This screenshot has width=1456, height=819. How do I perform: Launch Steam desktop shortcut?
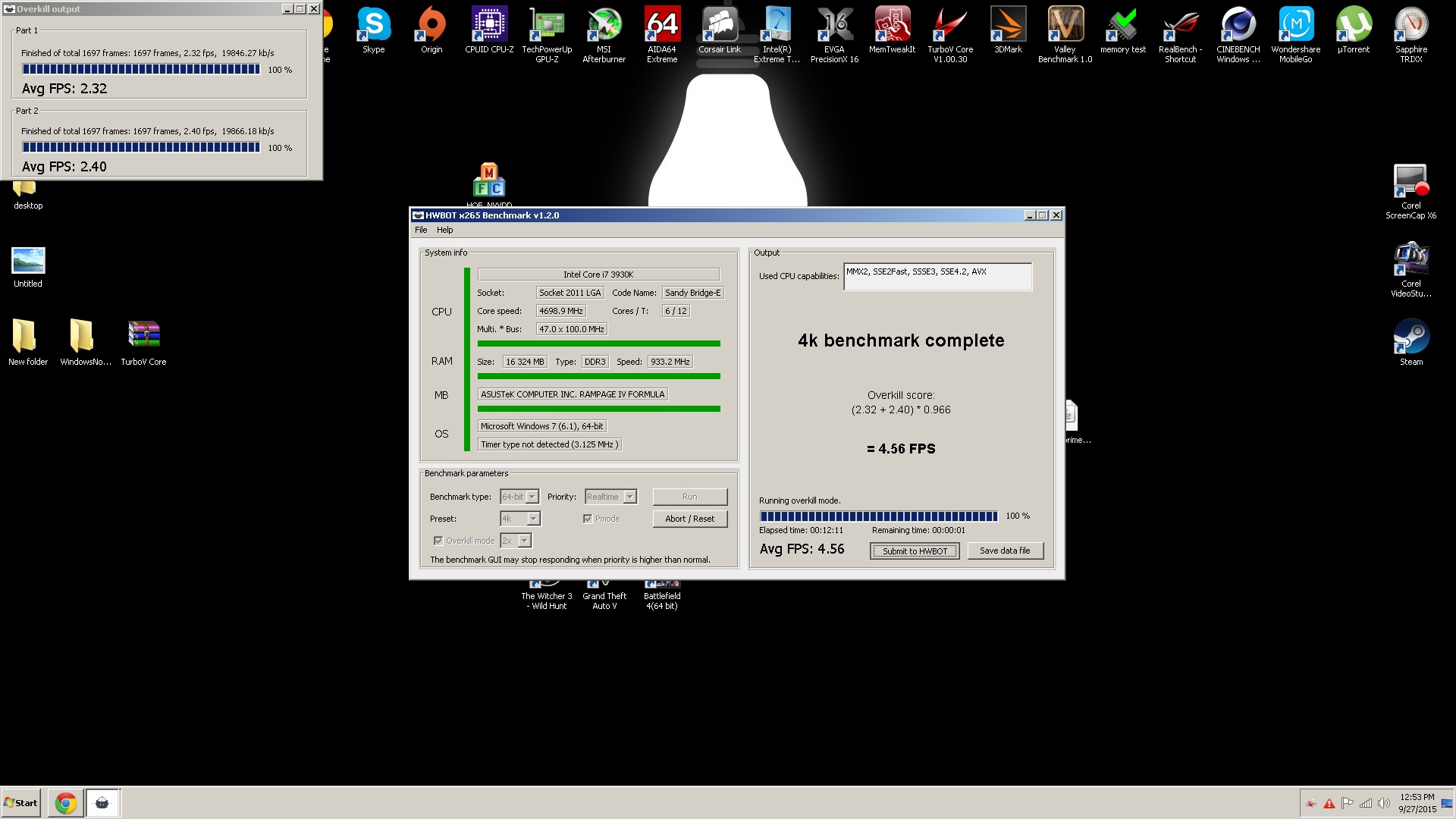(1411, 342)
